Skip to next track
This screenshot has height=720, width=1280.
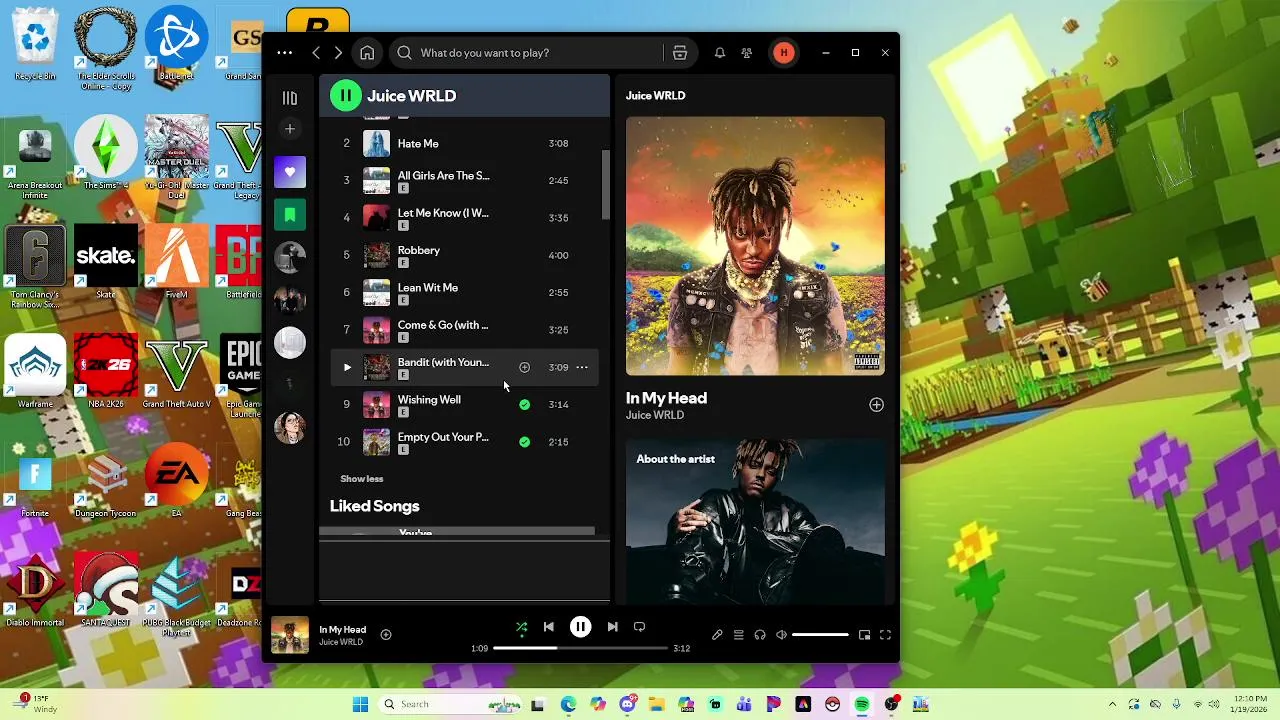click(612, 627)
